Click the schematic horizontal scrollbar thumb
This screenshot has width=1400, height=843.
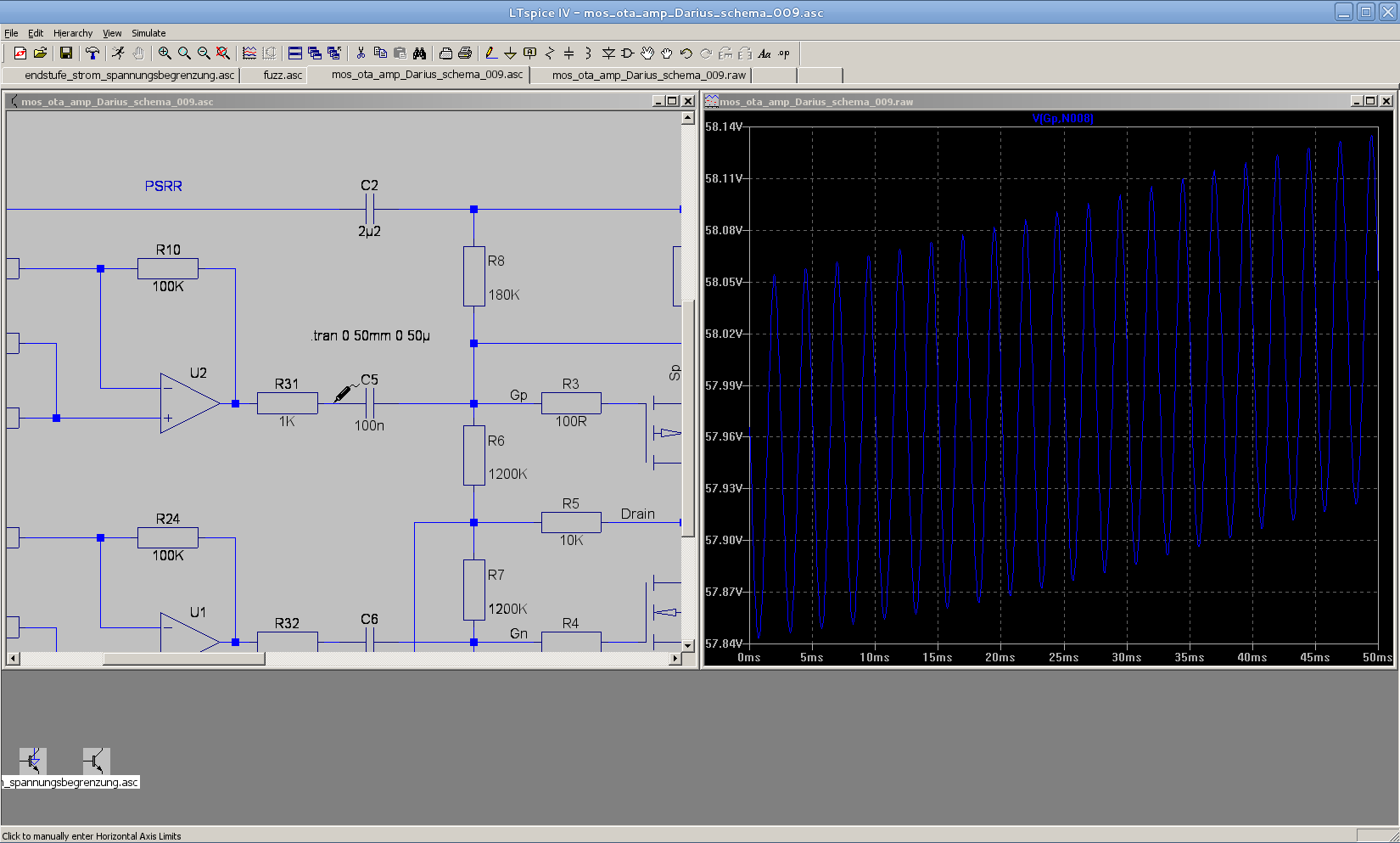pos(184,658)
